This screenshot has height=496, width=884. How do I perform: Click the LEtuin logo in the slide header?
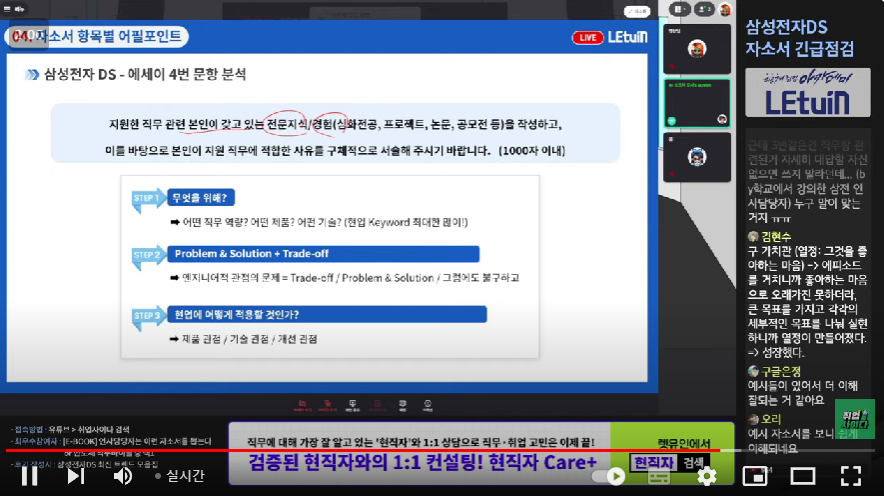tap(627, 37)
